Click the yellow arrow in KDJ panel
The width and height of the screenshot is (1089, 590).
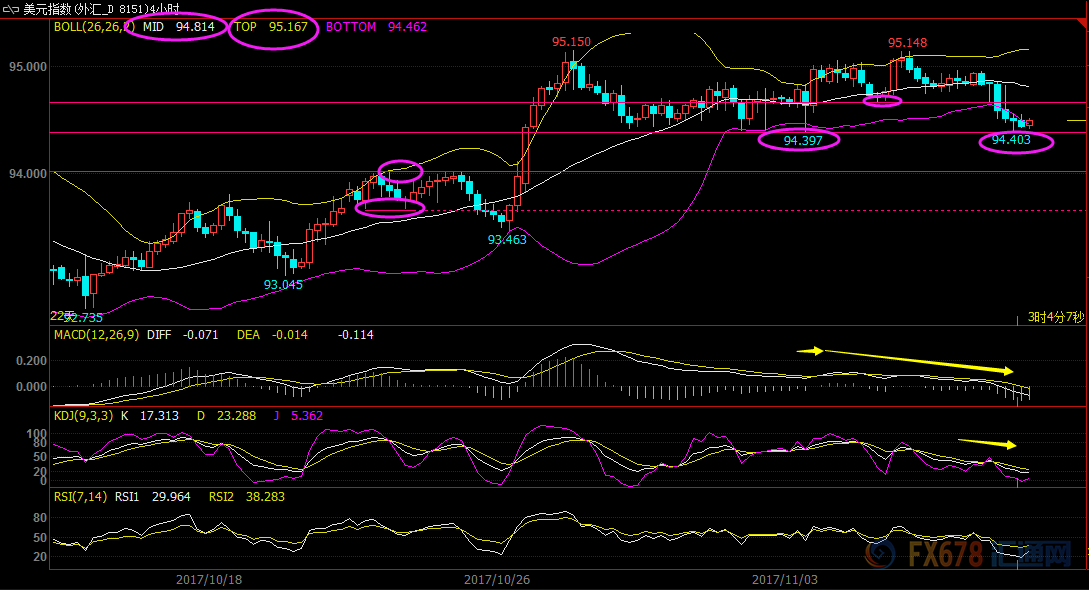point(987,442)
